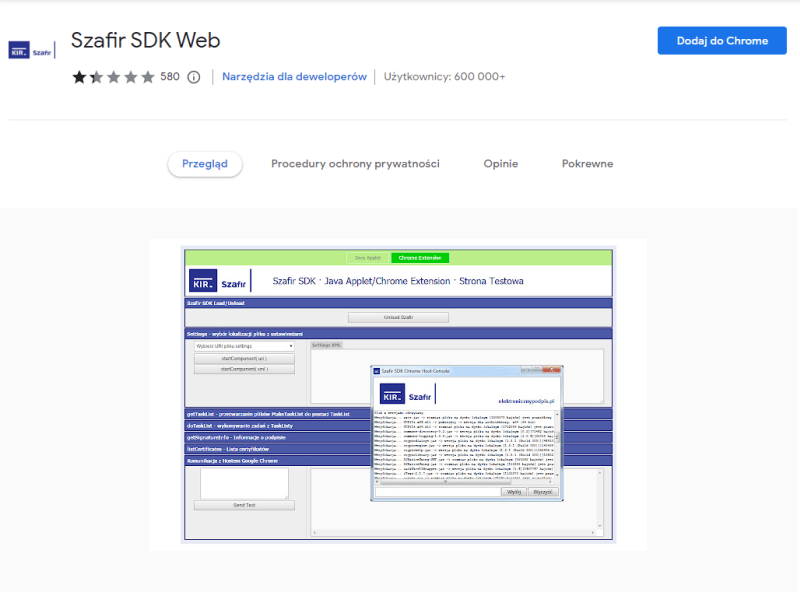800x592 pixels.
Task: Click the Dodaj do Chrome button
Action: (x=721, y=41)
